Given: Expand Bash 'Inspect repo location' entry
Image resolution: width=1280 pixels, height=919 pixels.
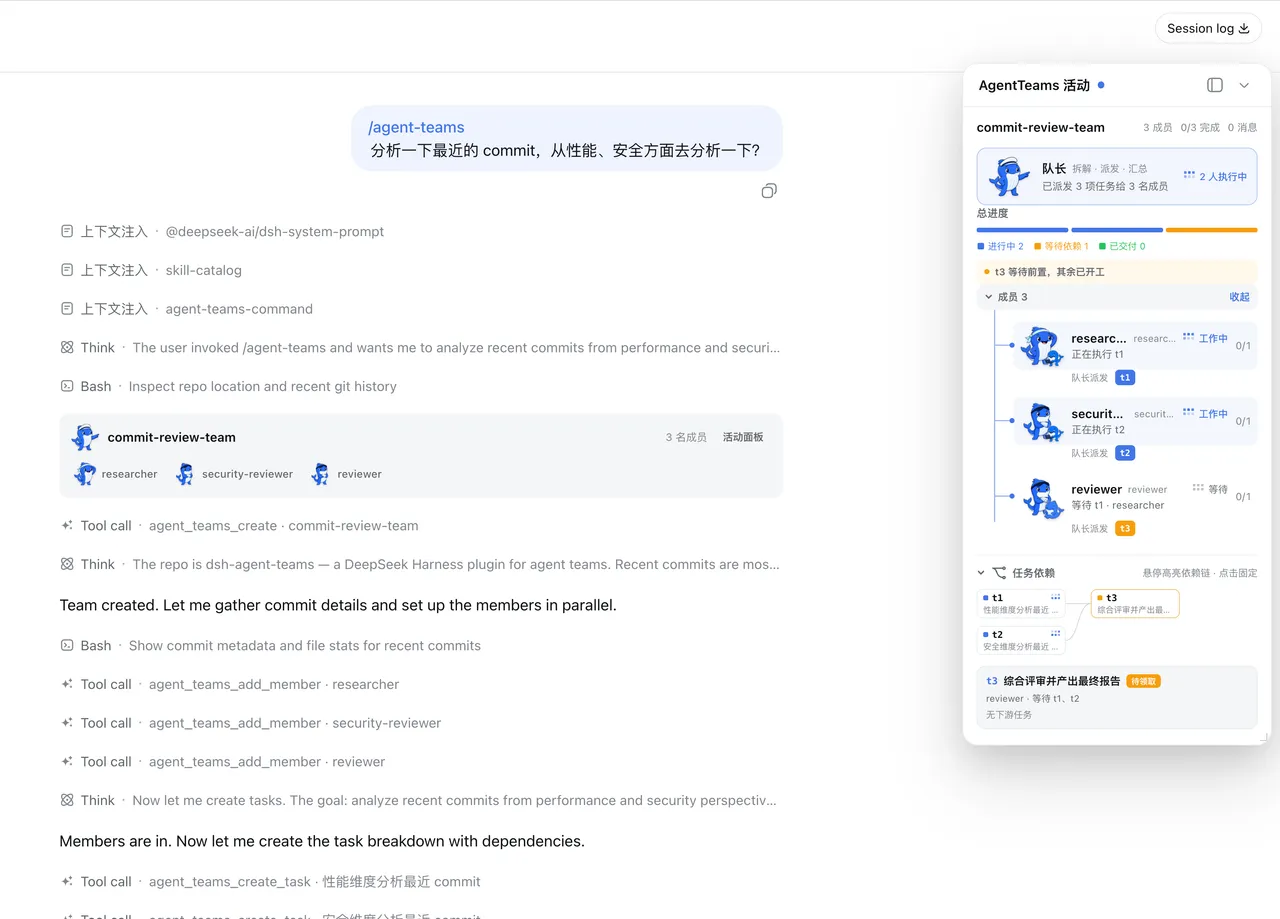Looking at the screenshot, I should tap(228, 386).
